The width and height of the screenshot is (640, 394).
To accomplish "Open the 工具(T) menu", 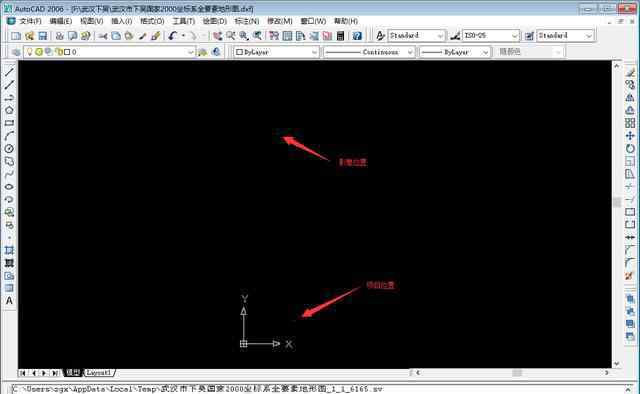I will (x=184, y=21).
